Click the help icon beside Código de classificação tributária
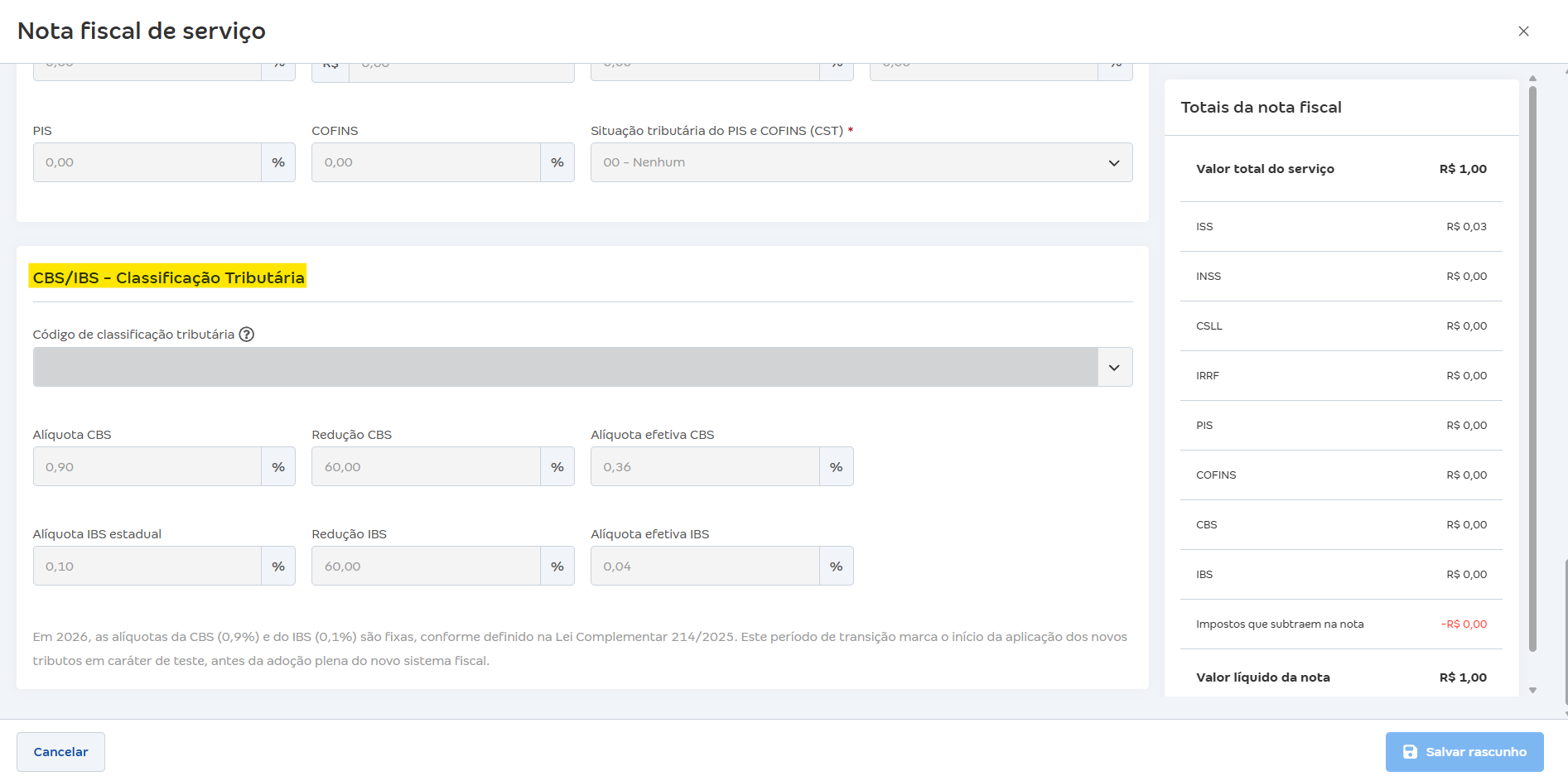The width and height of the screenshot is (1568, 781). [246, 335]
